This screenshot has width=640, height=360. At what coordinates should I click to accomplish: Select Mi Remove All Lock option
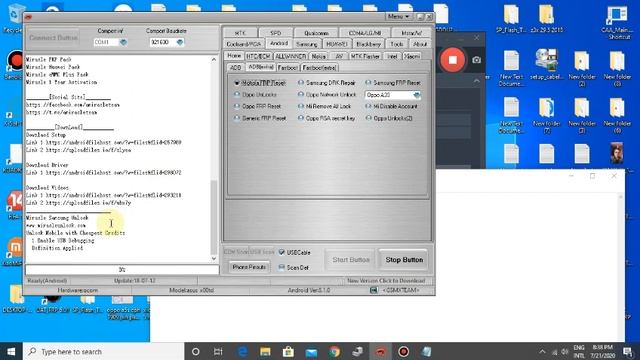click(324, 107)
